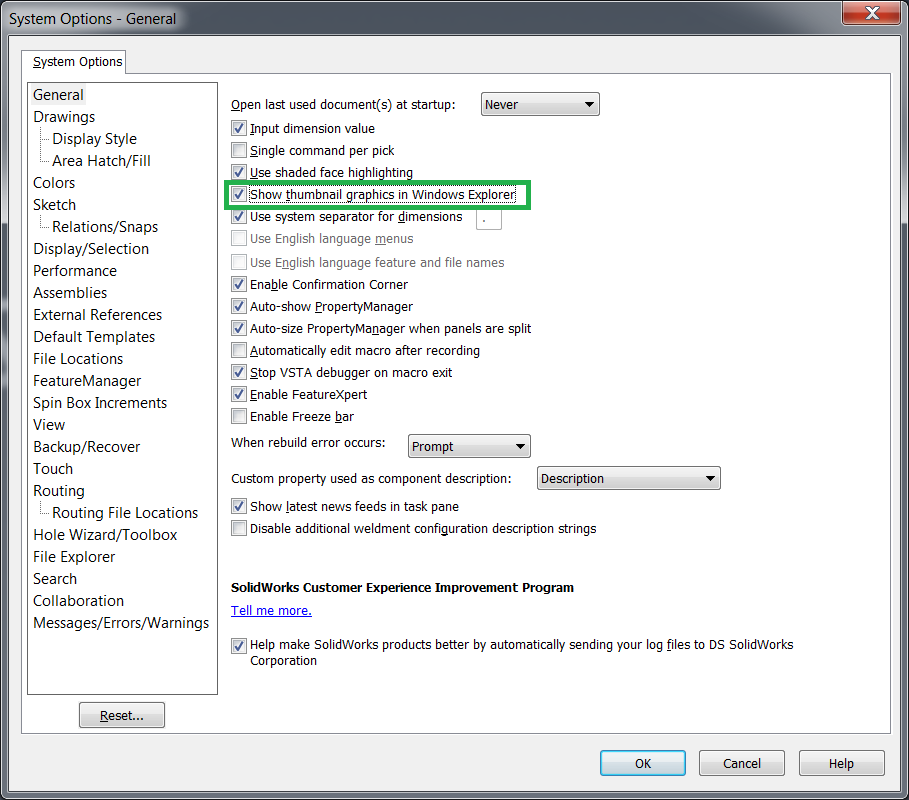Enable Disable additional weldment configuration description strings
Viewport: 909px width, 800px height.
point(238,528)
